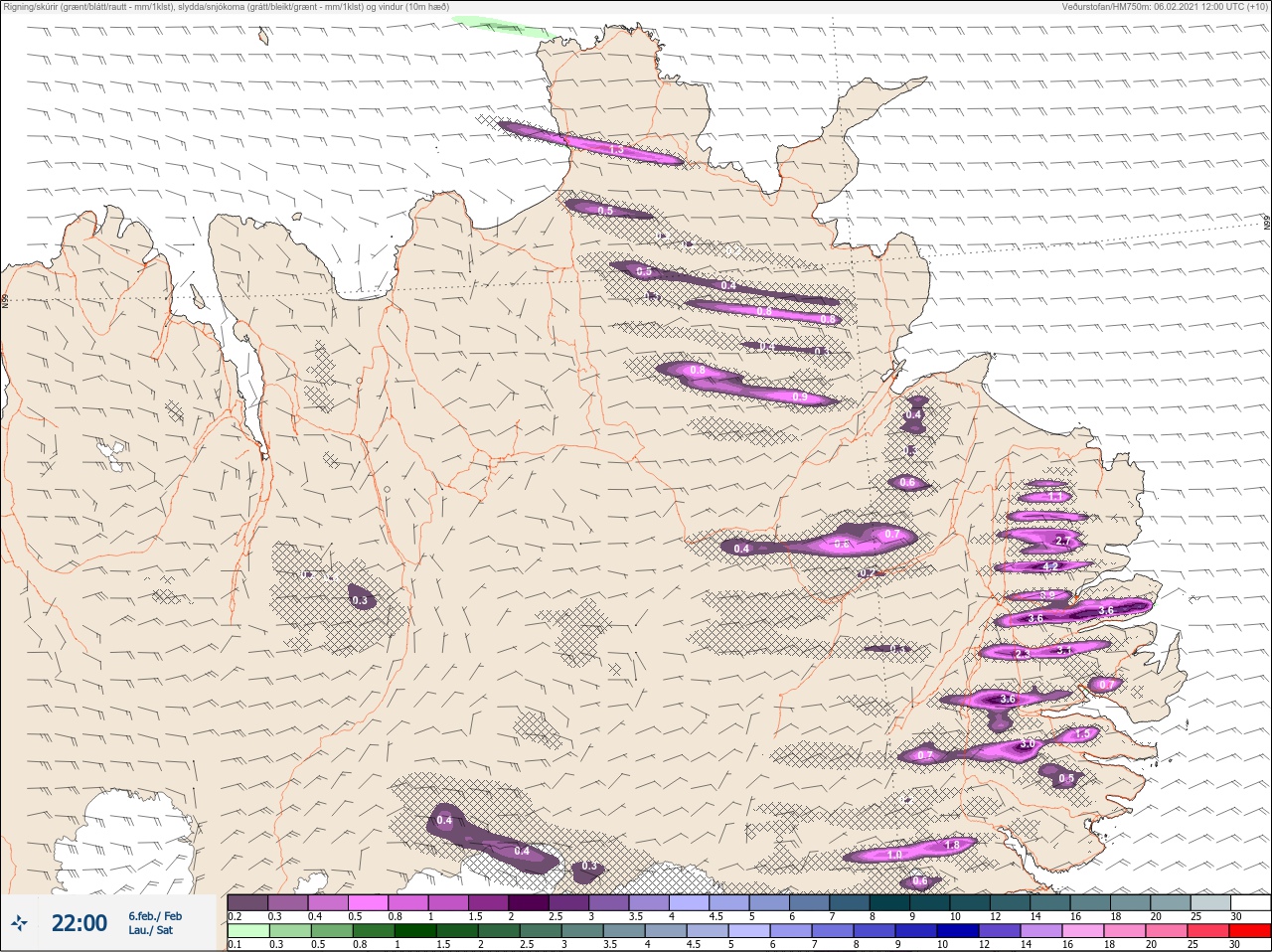Click the top legend swatch between 9 and 10

(930, 902)
